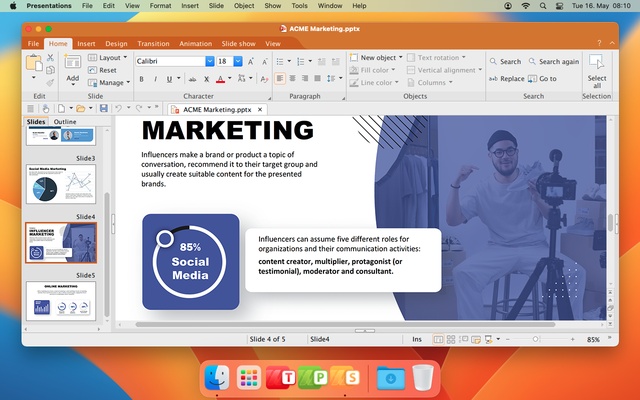Click the Reset slide button
Viewport: 640px width, 400px height.
point(102,70)
